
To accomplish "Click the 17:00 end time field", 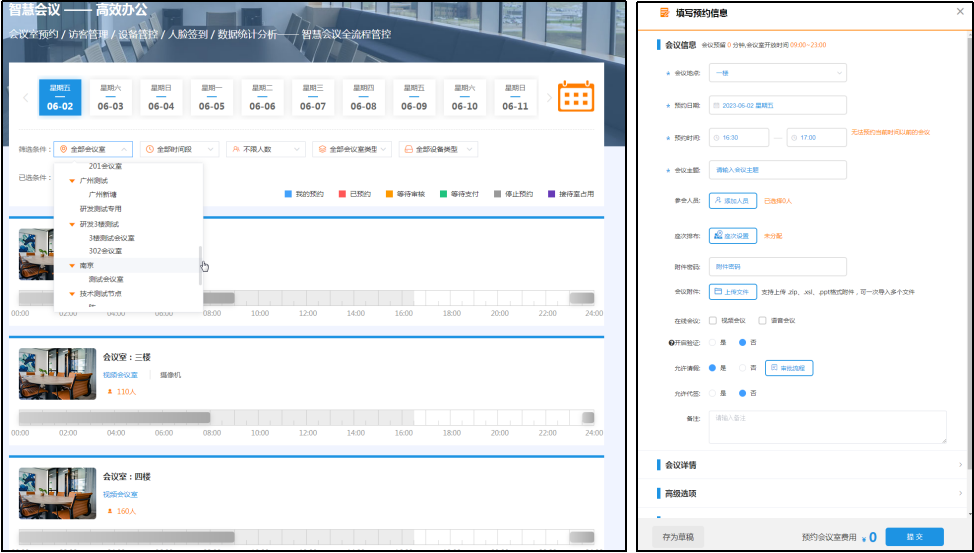I will [816, 137].
